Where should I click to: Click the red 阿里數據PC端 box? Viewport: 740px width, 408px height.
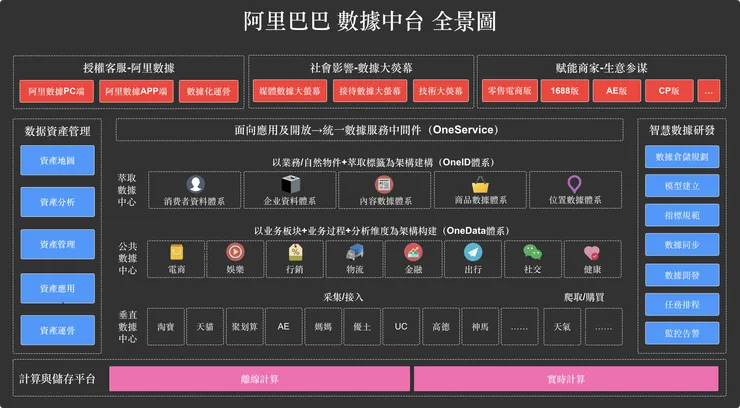(57, 92)
